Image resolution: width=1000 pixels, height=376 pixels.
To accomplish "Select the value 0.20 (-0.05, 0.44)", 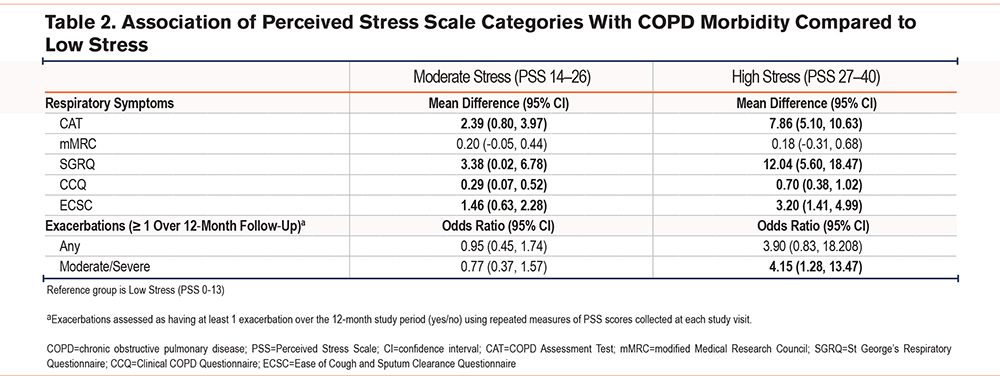I will tap(501, 145).
